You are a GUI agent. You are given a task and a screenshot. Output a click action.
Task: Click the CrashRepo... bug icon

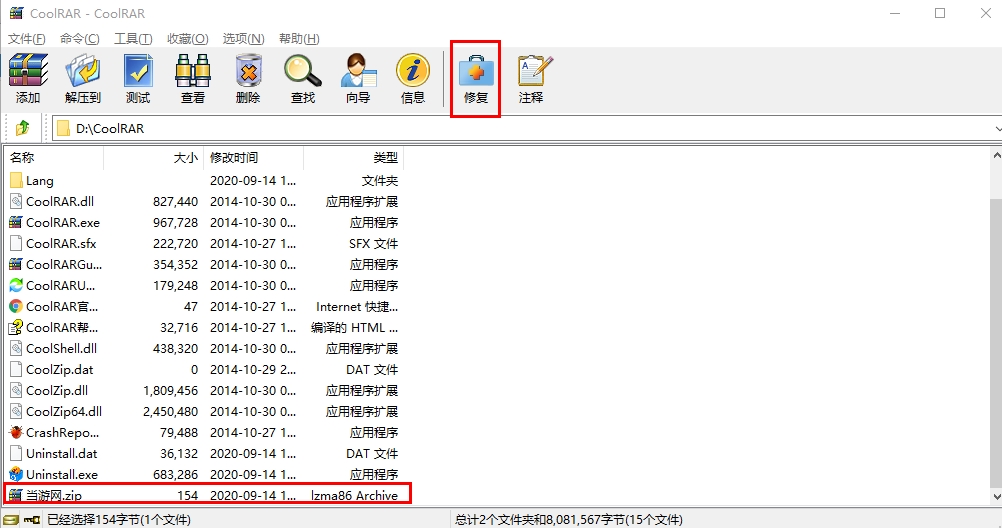pos(16,432)
